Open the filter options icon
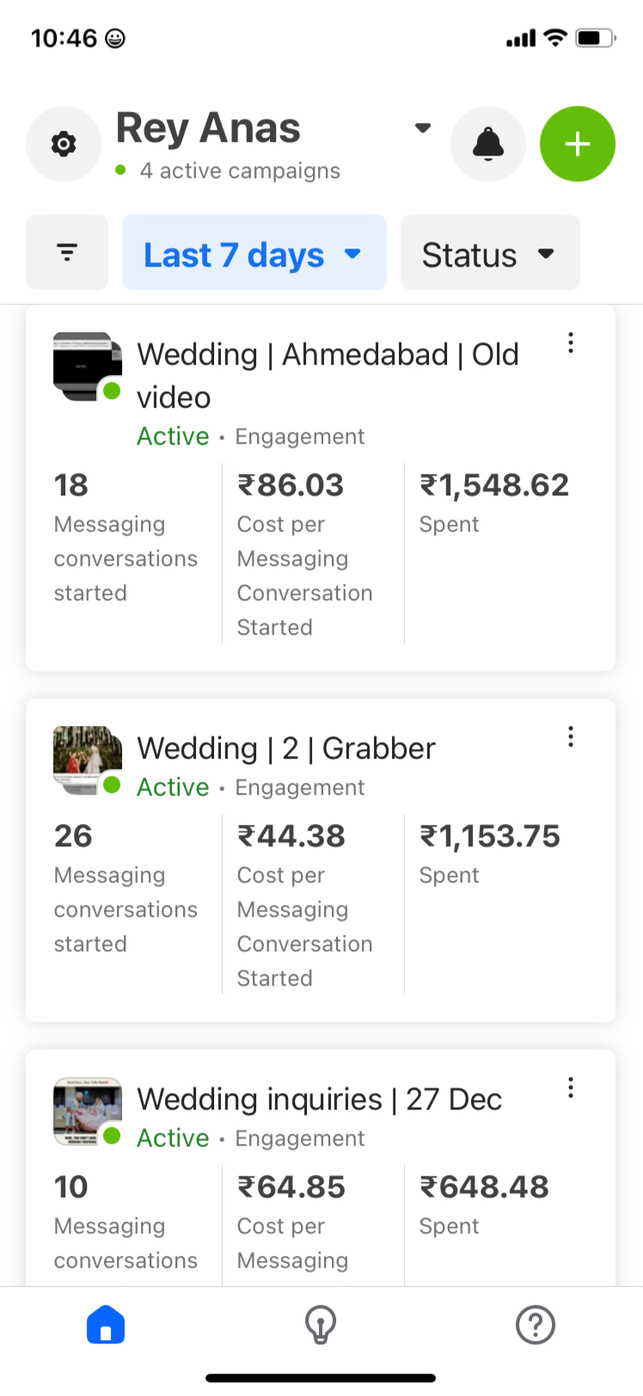Viewport: 643px width, 1396px height. (67, 252)
